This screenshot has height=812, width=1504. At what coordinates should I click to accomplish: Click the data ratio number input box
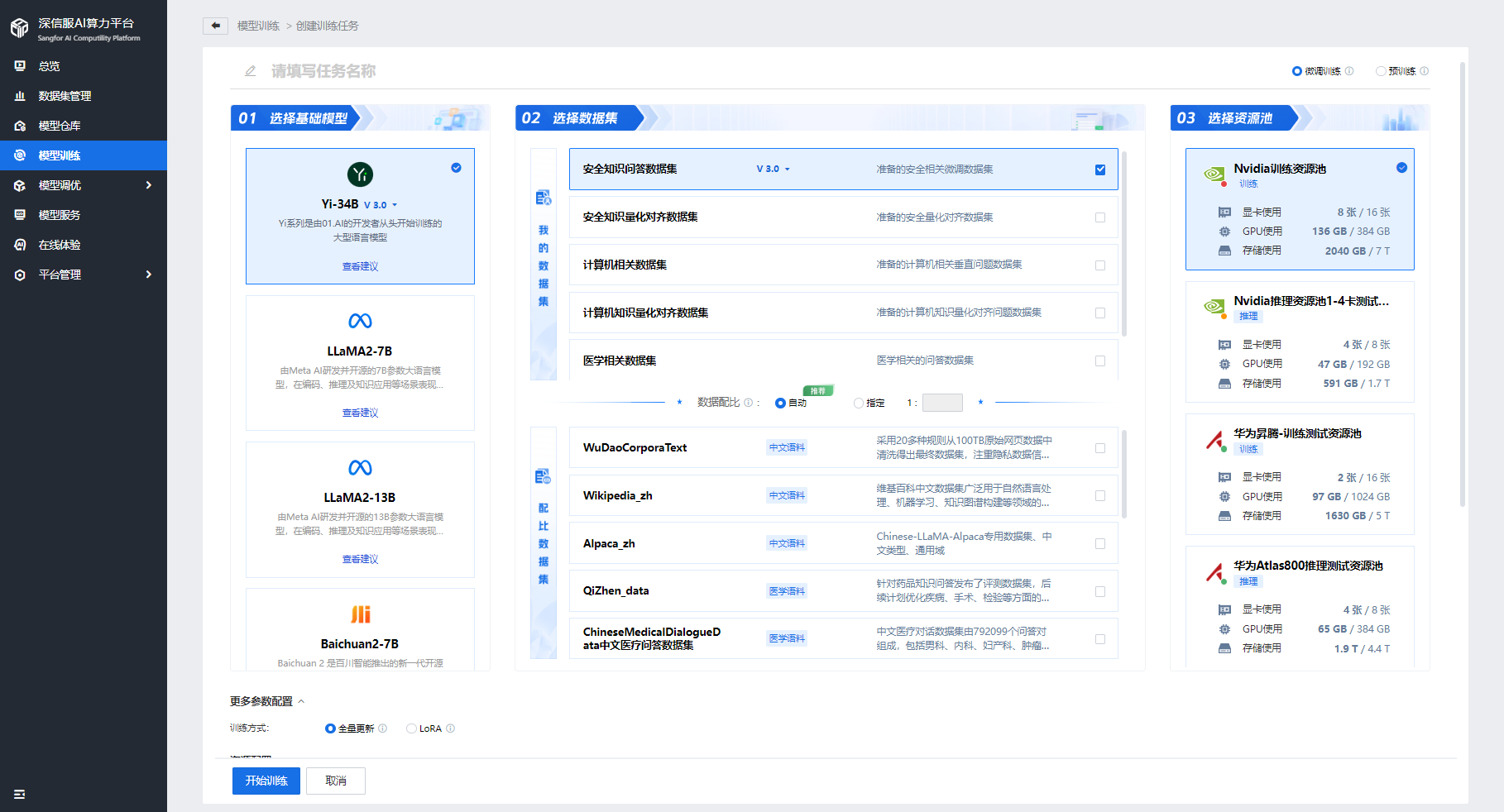pyautogui.click(x=942, y=403)
